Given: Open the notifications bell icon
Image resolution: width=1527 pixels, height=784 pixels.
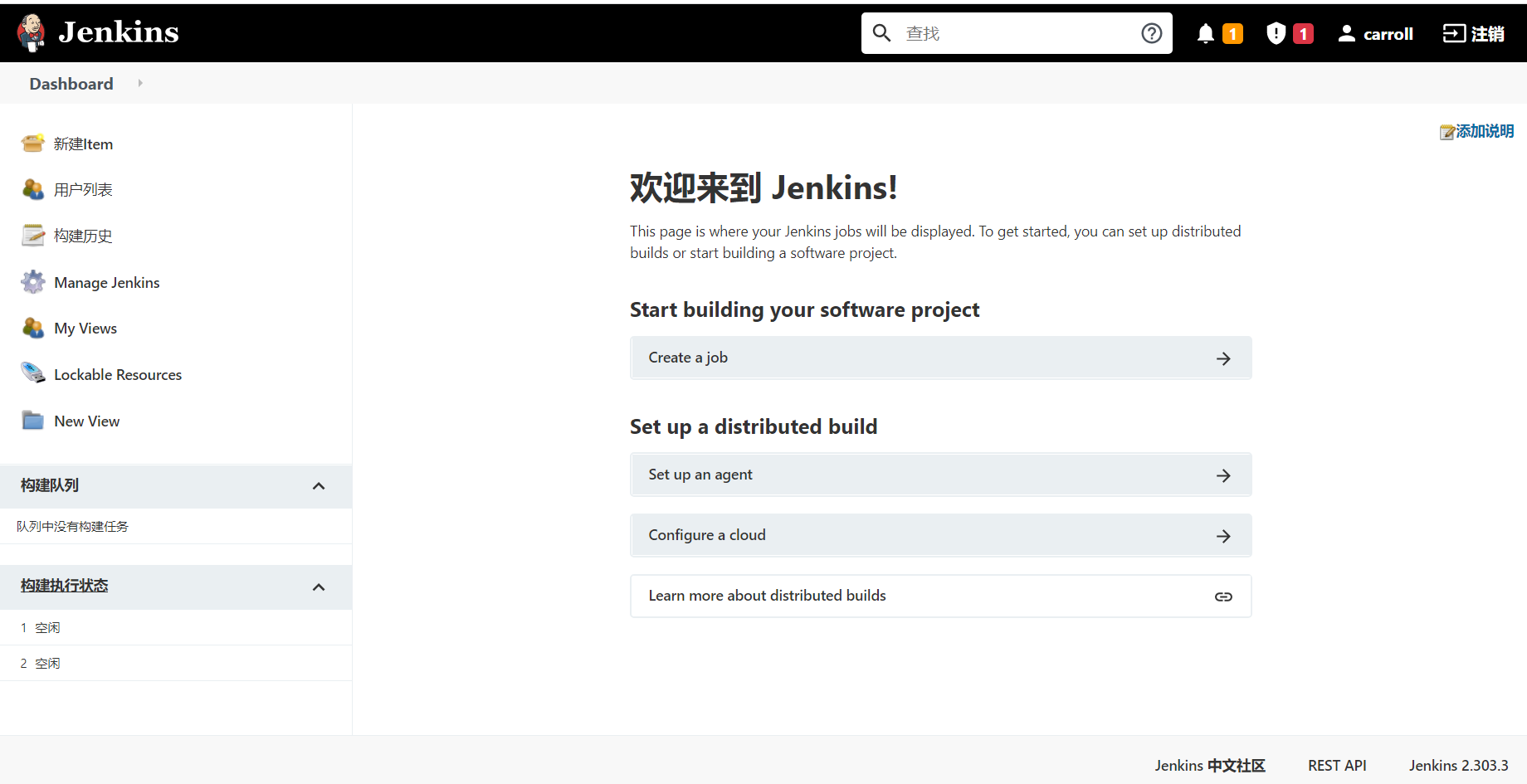Looking at the screenshot, I should point(1206,33).
